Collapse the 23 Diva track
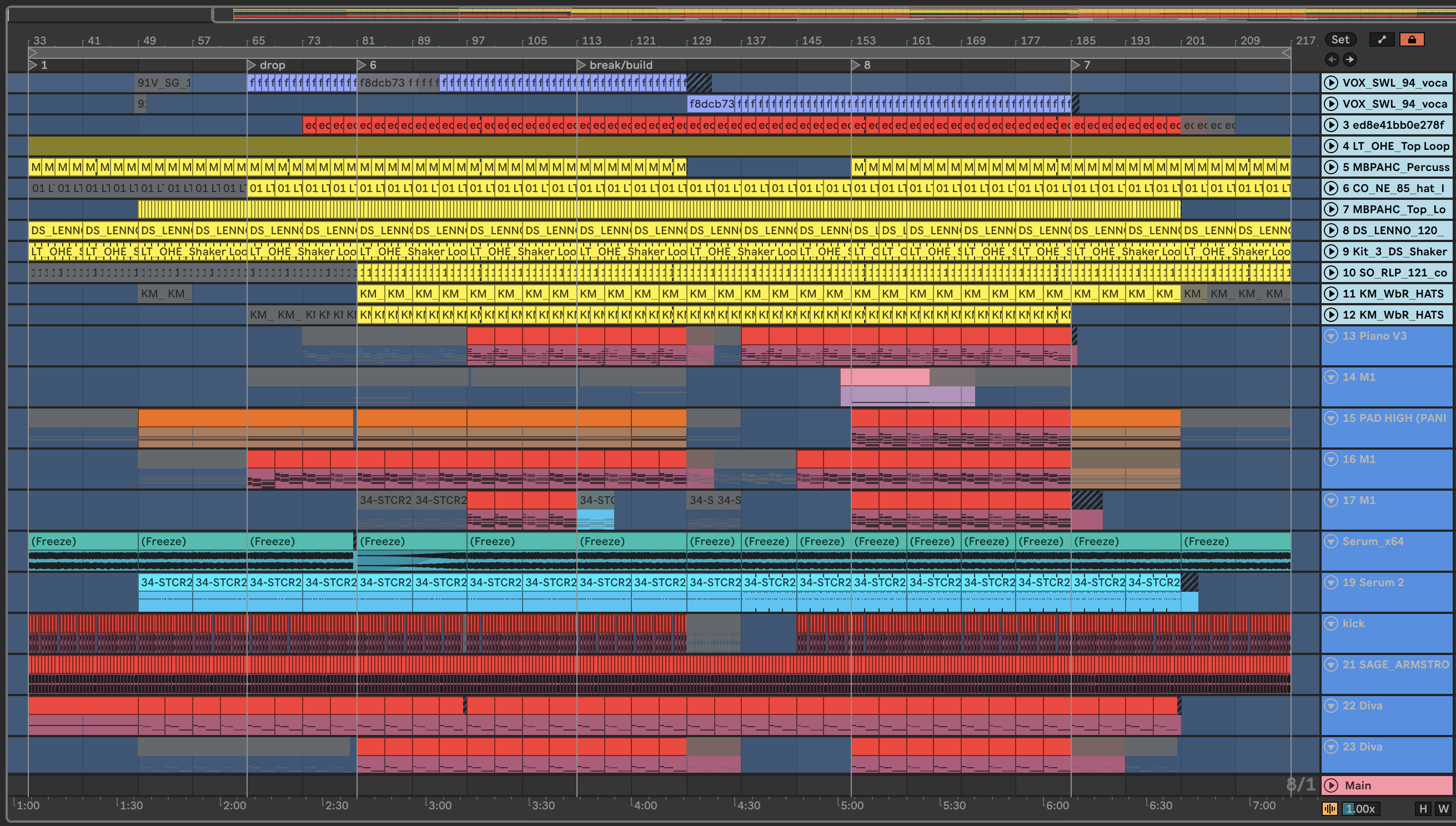Image resolution: width=1456 pixels, height=826 pixels. click(1331, 747)
